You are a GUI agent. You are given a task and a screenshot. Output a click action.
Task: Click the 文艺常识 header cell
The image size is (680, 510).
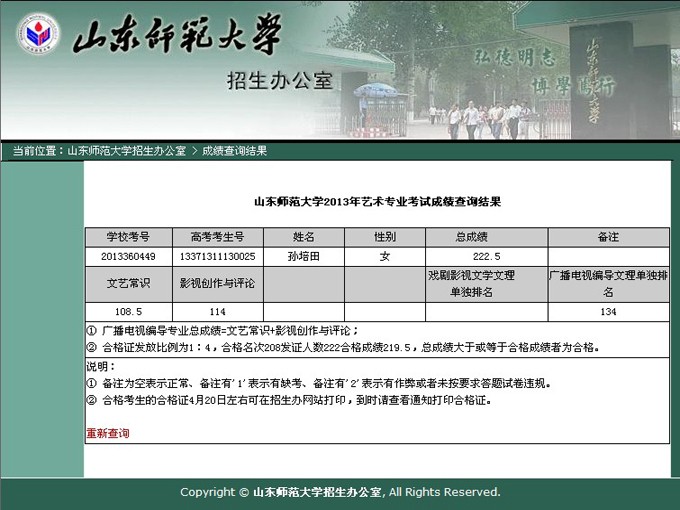pyautogui.click(x=129, y=284)
